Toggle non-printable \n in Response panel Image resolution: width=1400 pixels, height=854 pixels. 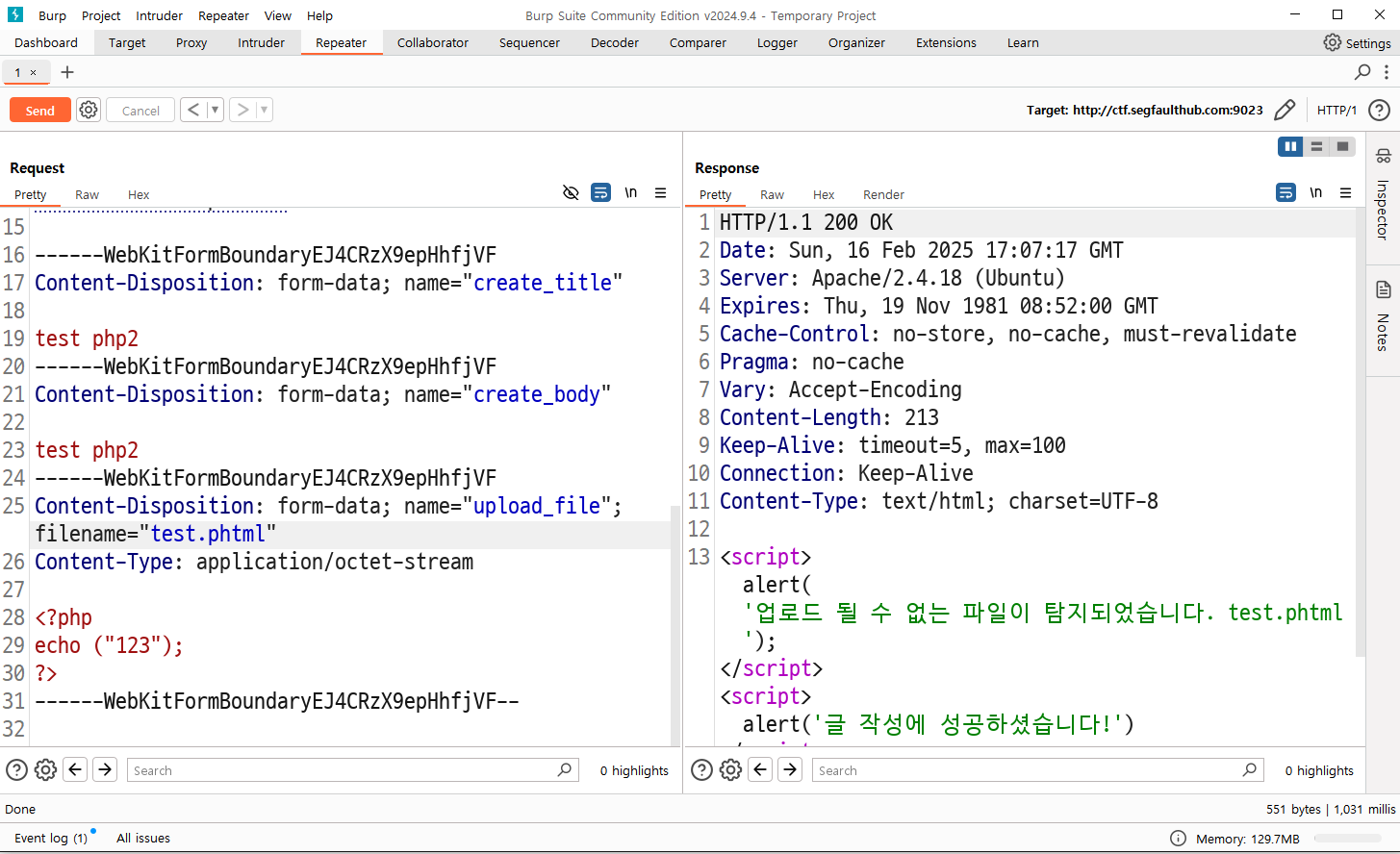click(1316, 192)
